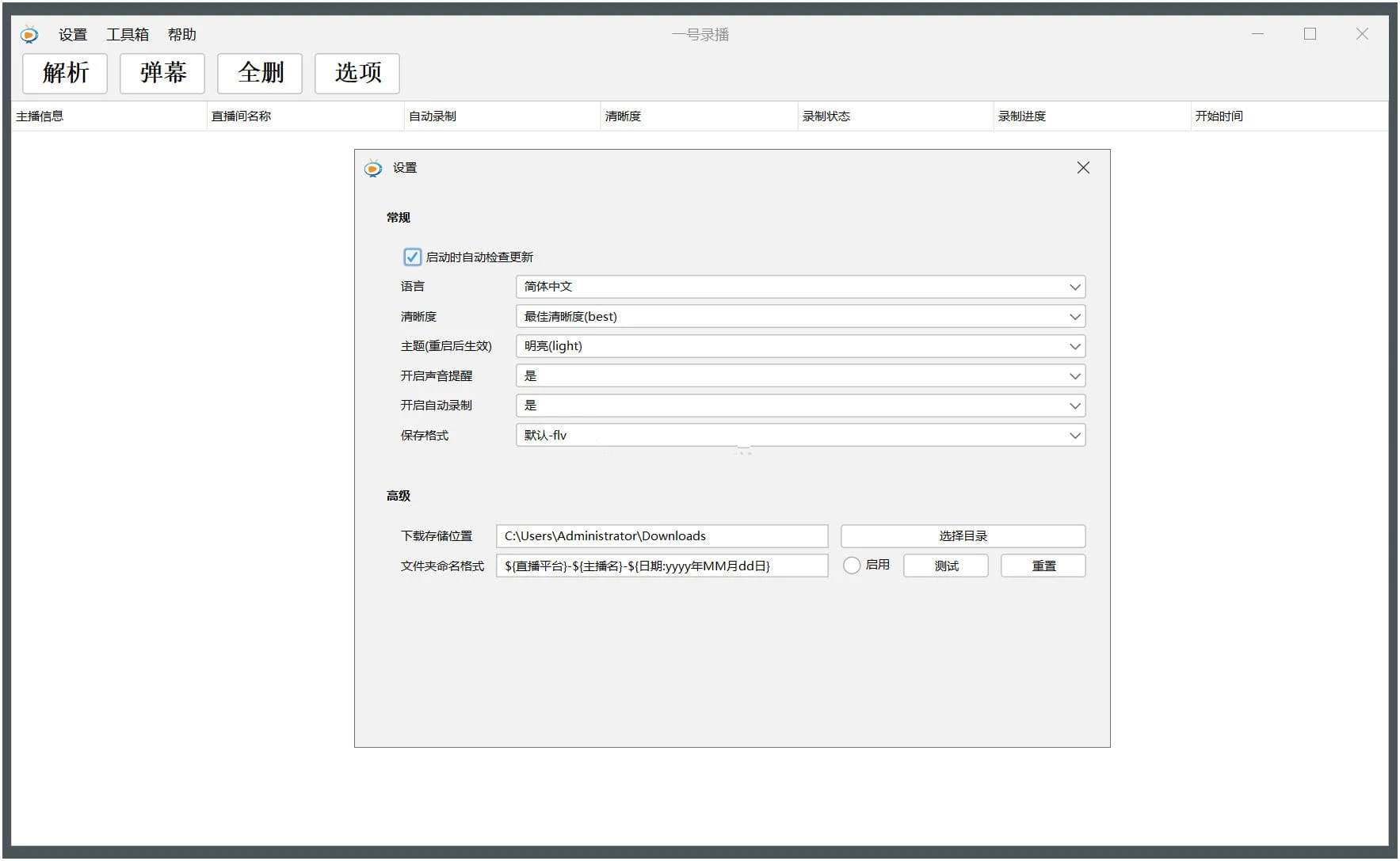Screen dimensions: 1400x861
Task: Click the 重置 reset button
Action: pos(1043,566)
